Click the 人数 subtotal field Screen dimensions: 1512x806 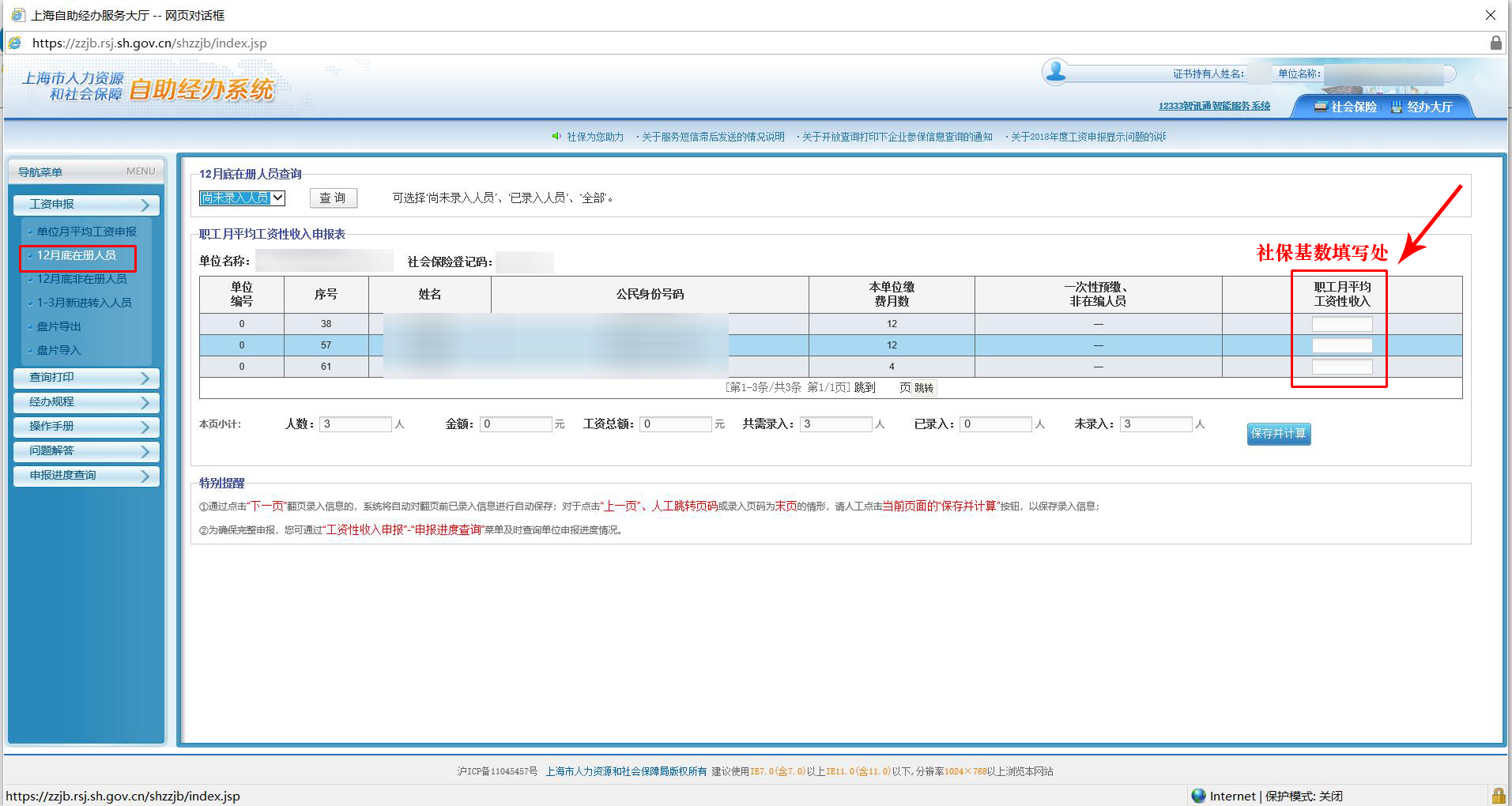pos(356,424)
